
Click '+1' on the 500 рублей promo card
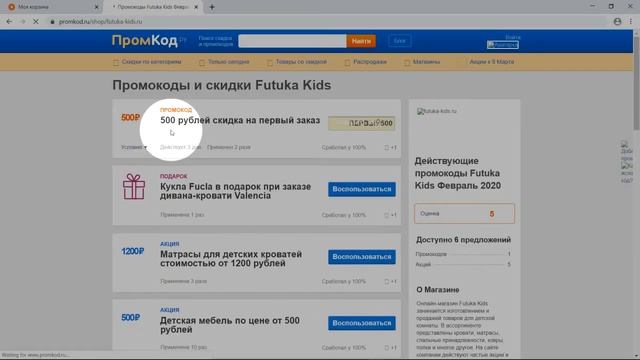[x=390, y=147]
